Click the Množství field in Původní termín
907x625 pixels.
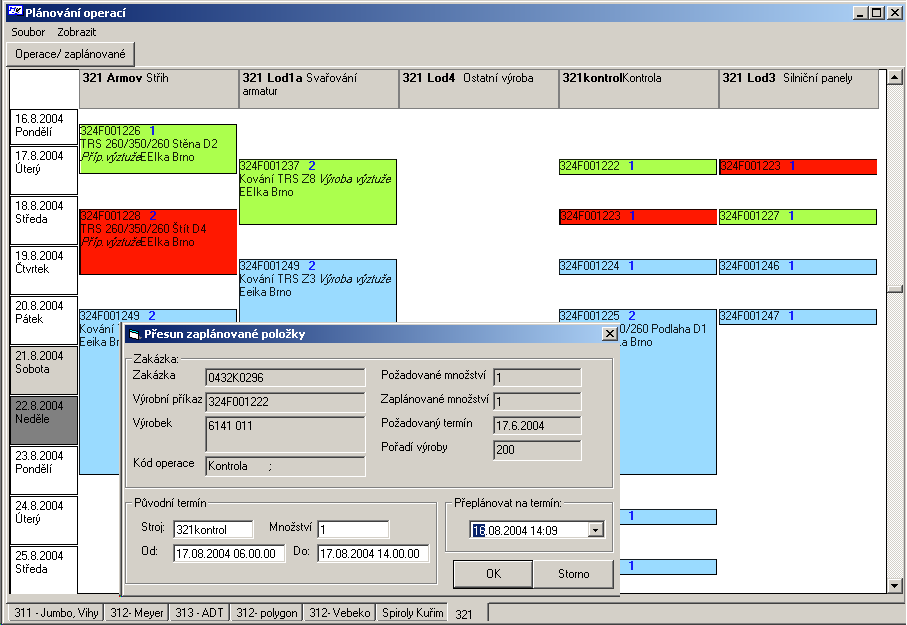[353, 530]
